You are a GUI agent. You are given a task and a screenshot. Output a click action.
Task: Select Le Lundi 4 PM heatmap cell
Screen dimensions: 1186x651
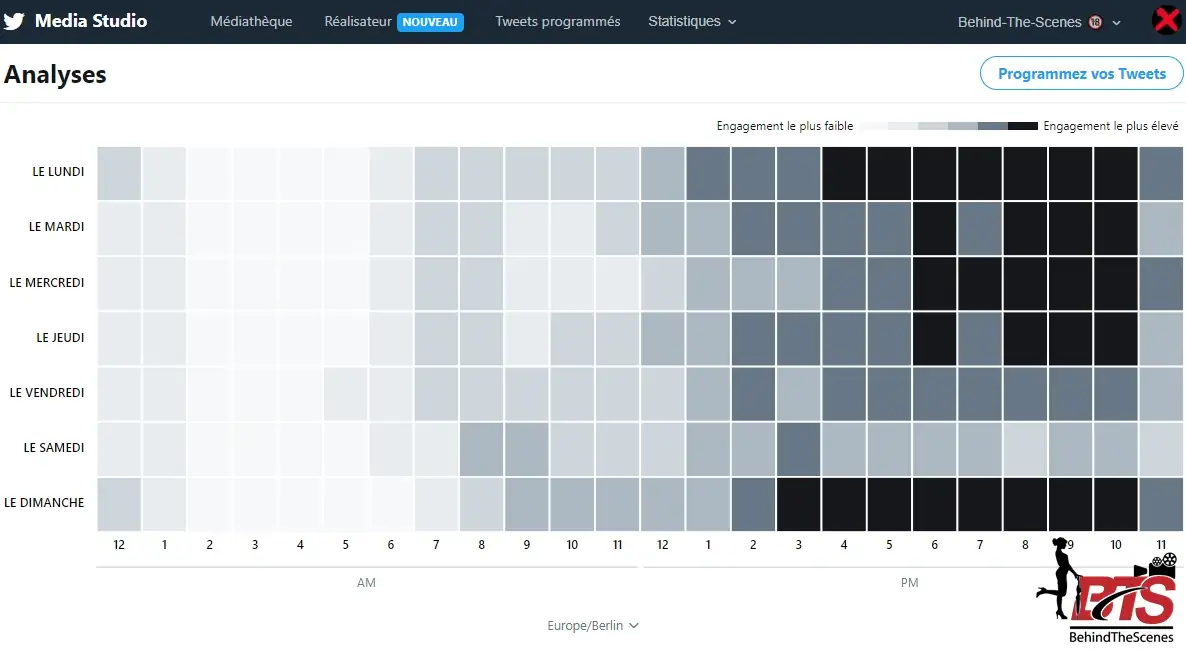843,172
